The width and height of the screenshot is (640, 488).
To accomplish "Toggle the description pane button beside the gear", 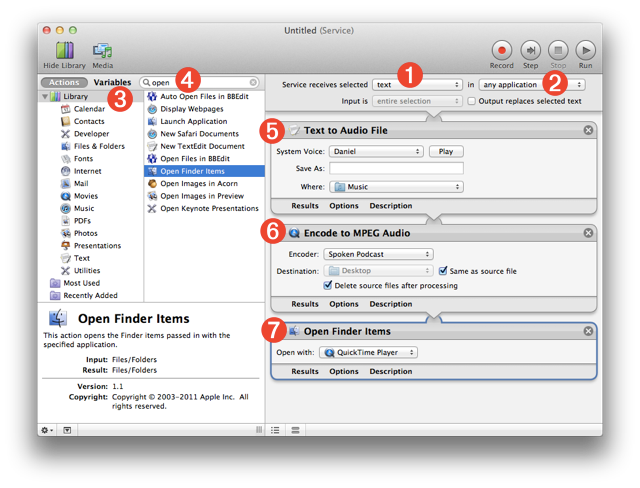I will click(x=67, y=430).
